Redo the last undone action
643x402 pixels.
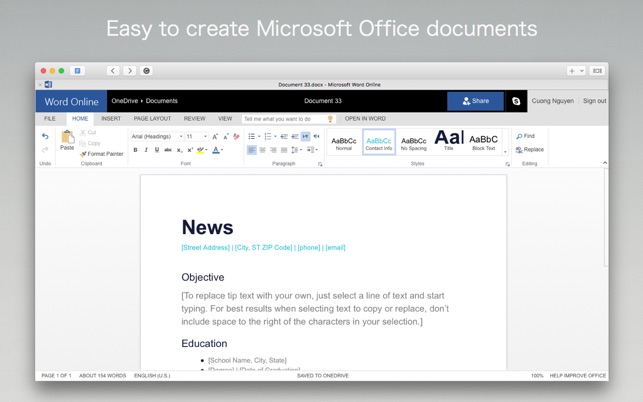pyautogui.click(x=45, y=150)
